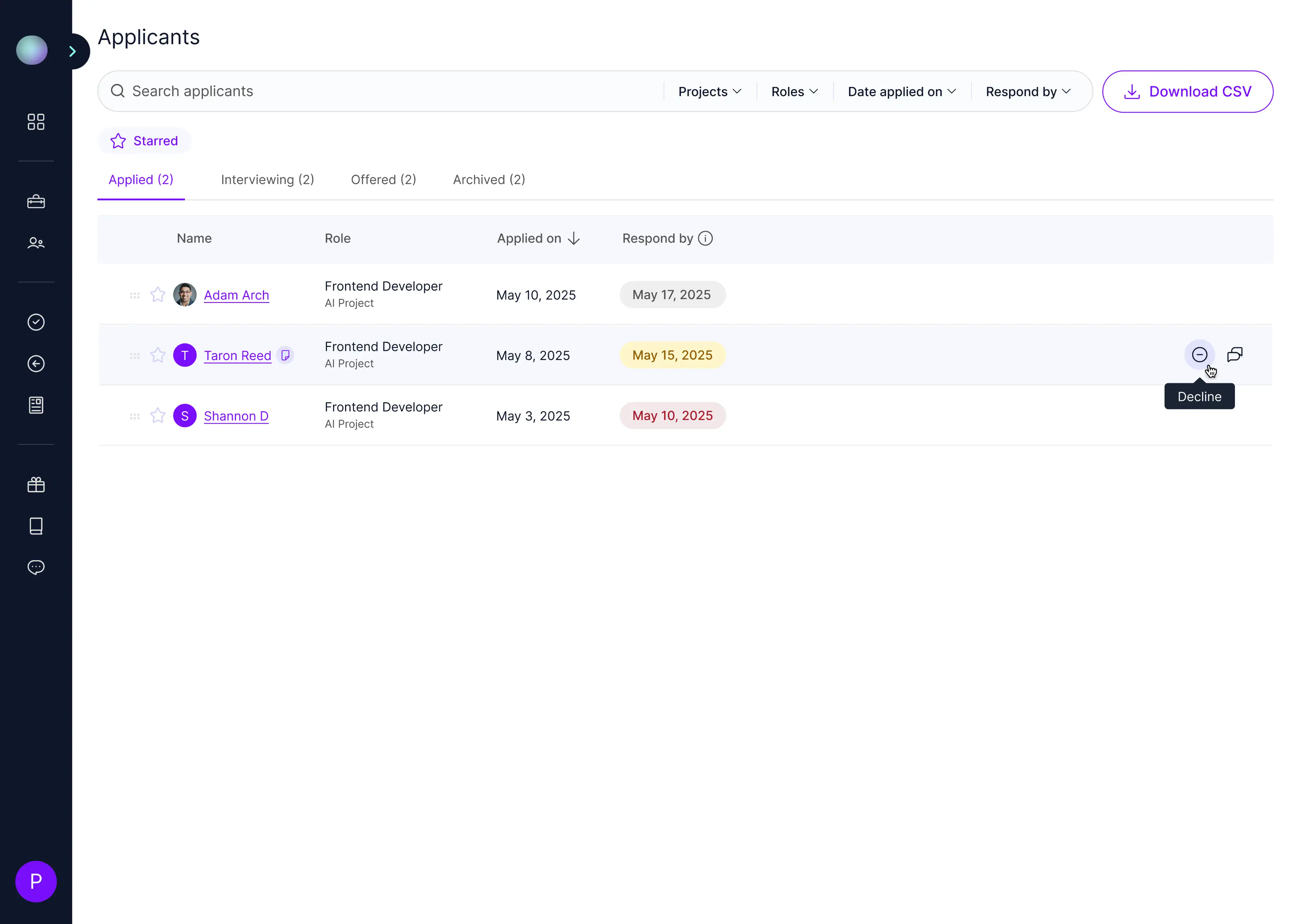Screen dimensions: 1299x924
Task: Open the Roles filter dropdown
Action: [x=794, y=92]
